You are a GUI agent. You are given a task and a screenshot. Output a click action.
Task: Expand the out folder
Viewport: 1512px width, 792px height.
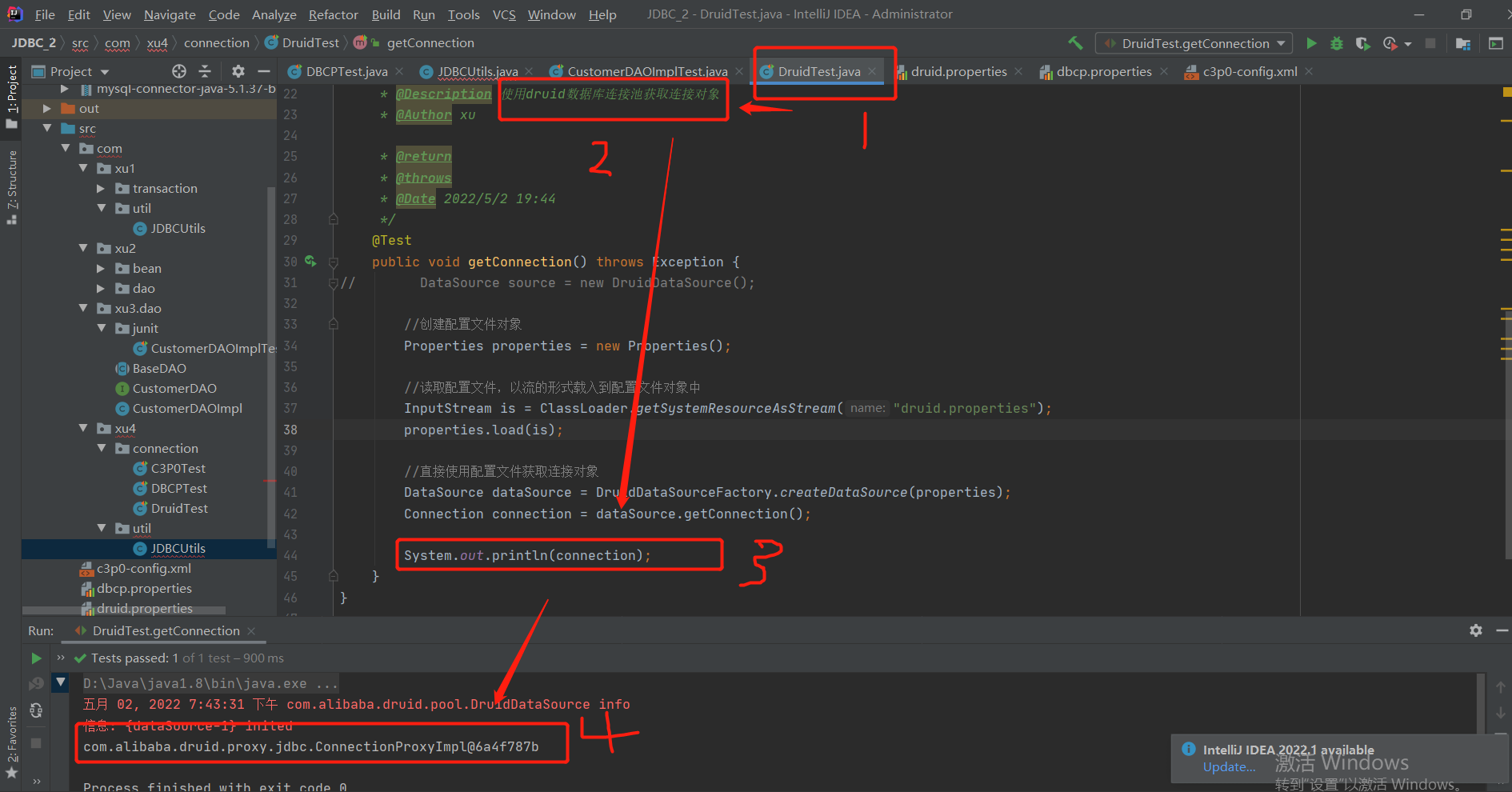[x=47, y=108]
